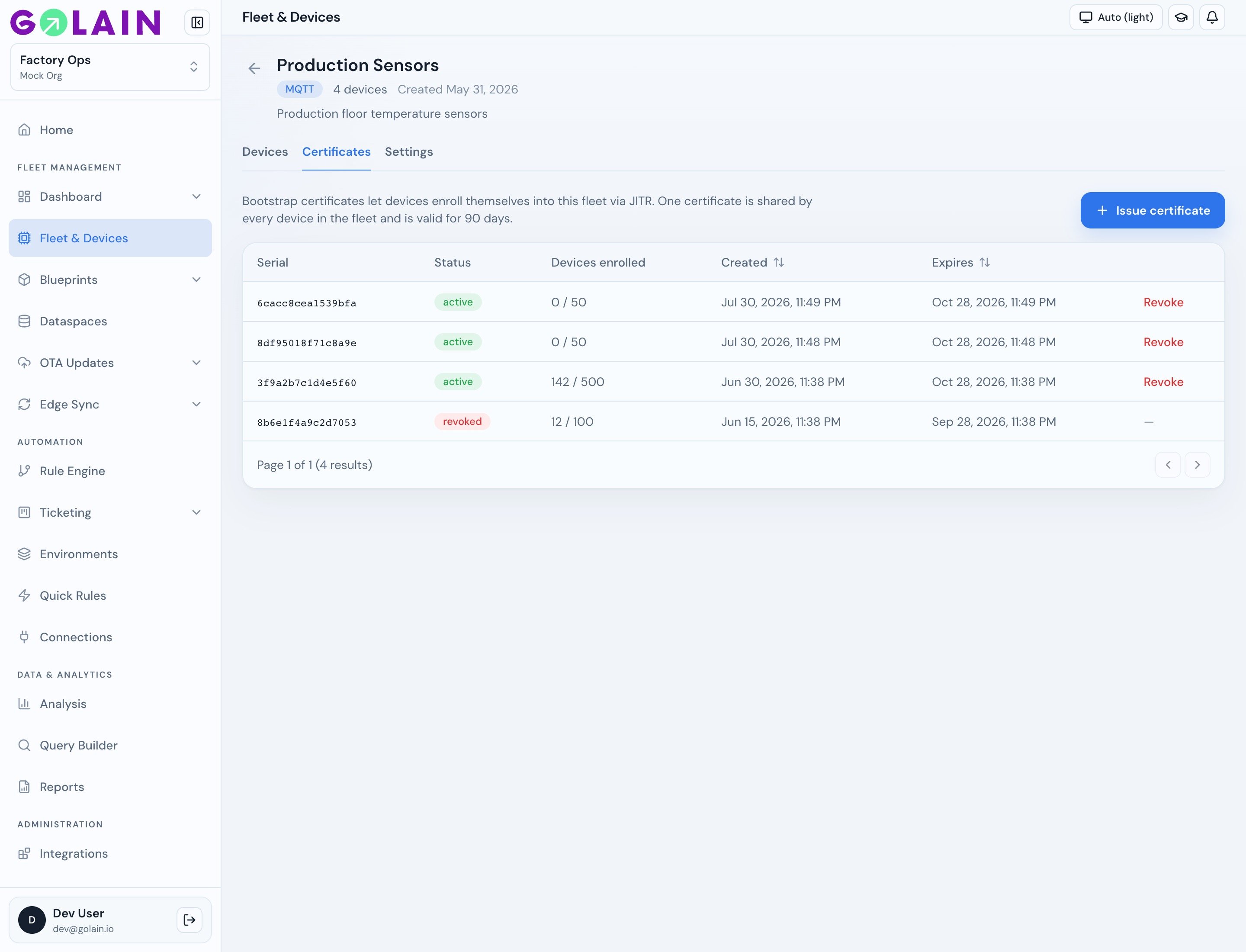Go to the previous results page
1246x952 pixels.
(1168, 465)
